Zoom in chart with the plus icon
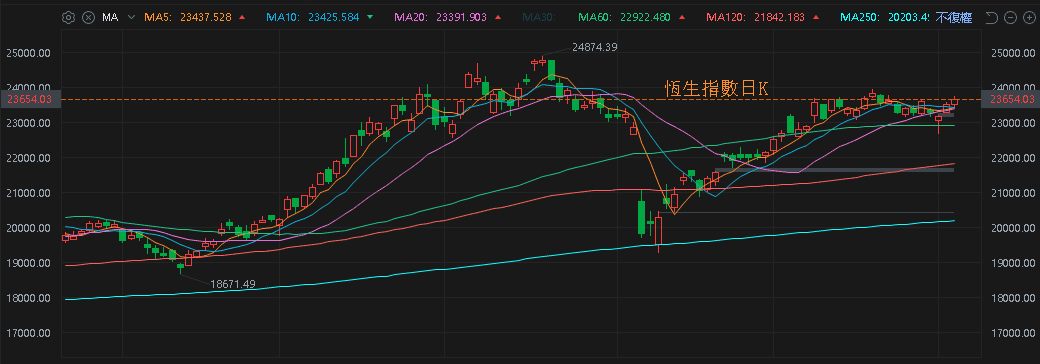Screen dimensions: 1040x364 pyautogui.click(x=1029, y=18)
